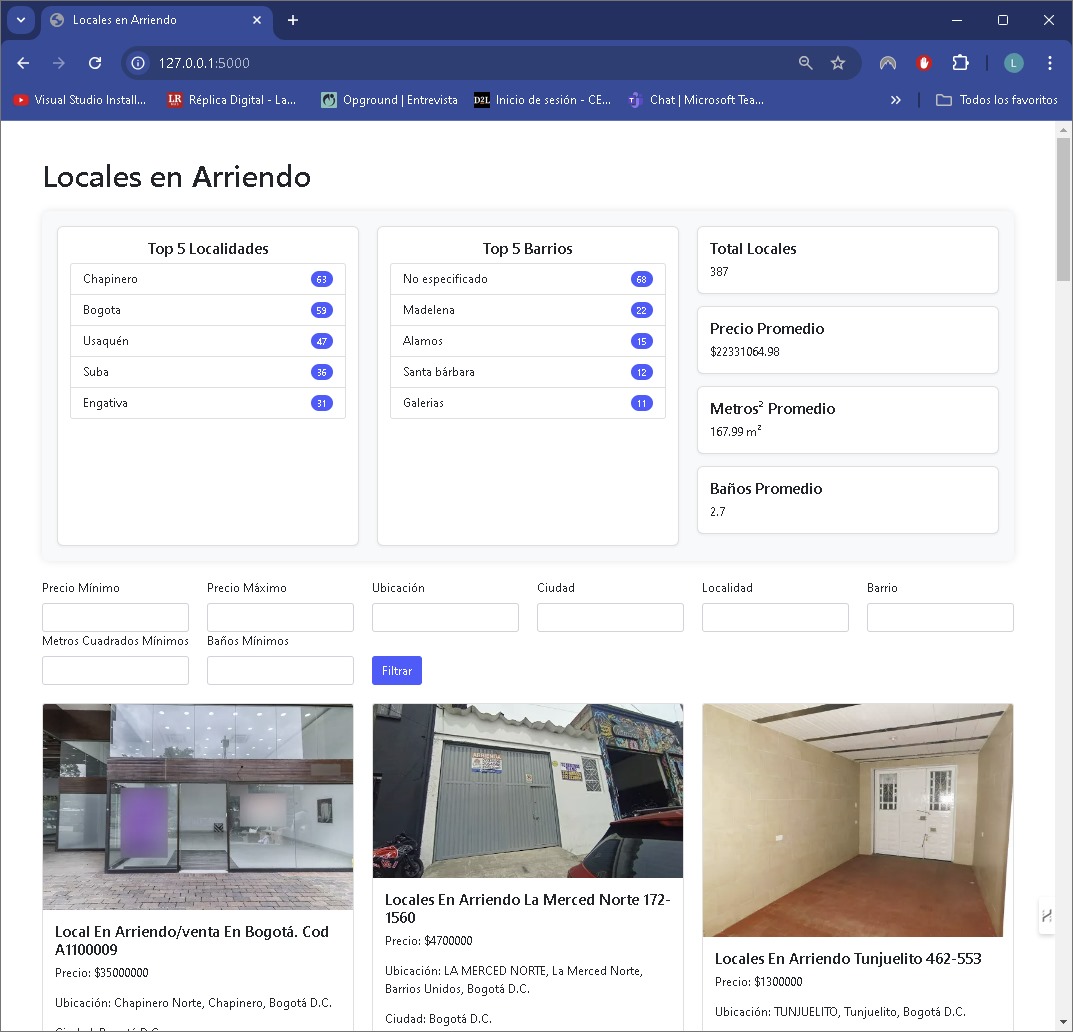Image resolution: width=1073 pixels, height=1032 pixels.
Task: Open the rainbow-arch extension icon
Action: pyautogui.click(x=888, y=63)
